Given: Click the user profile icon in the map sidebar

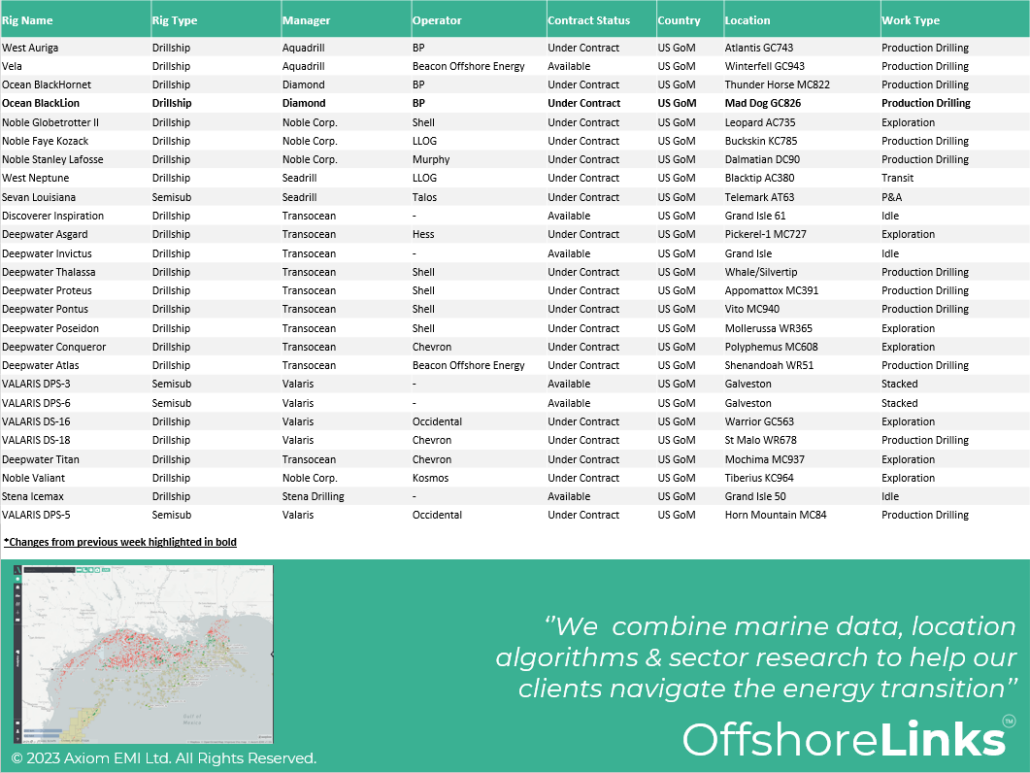Looking at the screenshot, I should pos(18,731).
